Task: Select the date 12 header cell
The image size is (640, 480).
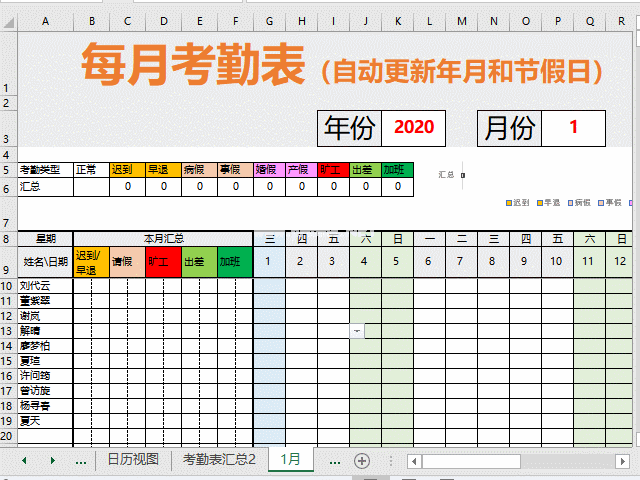Action: click(x=620, y=262)
